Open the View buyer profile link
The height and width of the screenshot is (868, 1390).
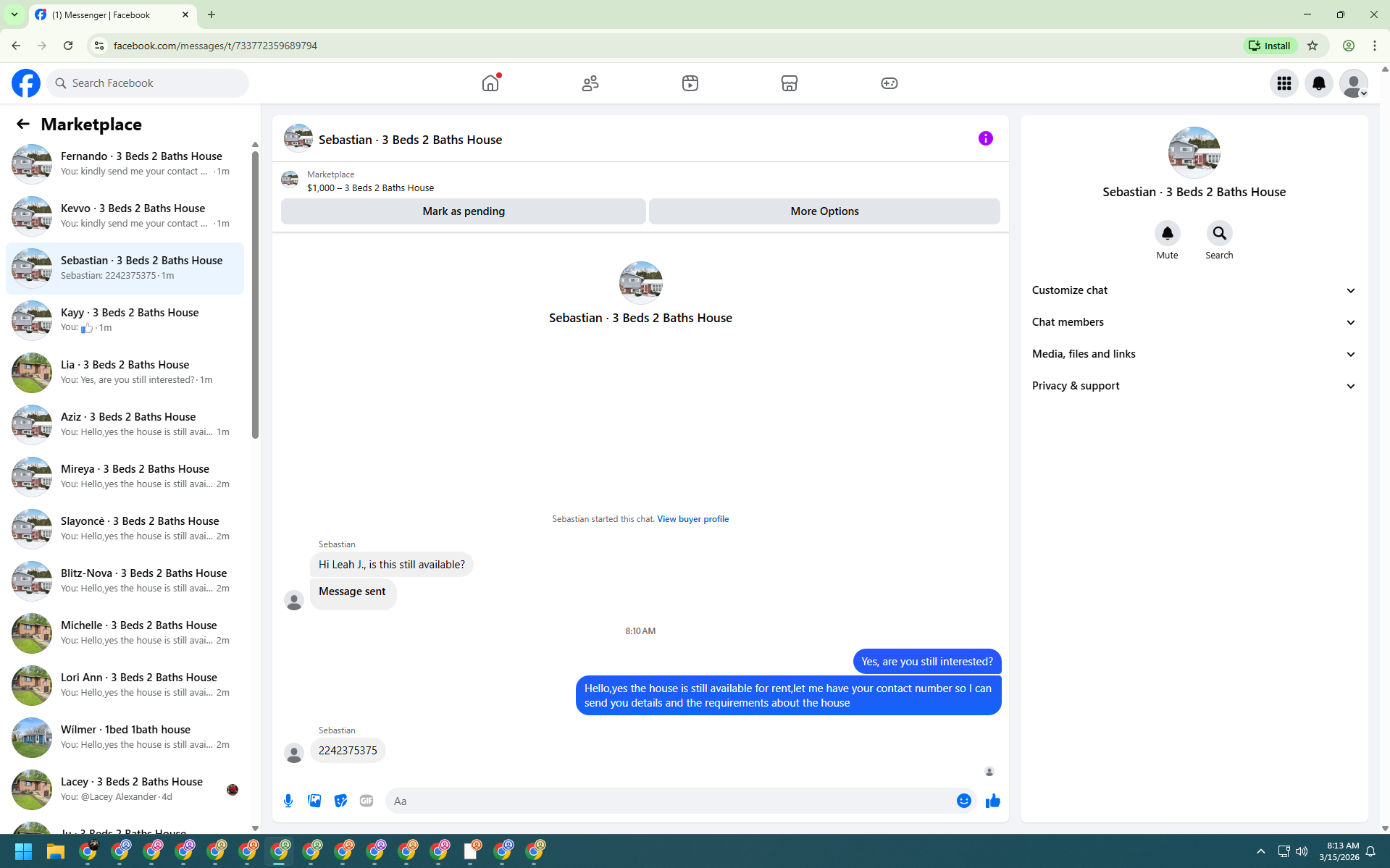pyautogui.click(x=693, y=519)
